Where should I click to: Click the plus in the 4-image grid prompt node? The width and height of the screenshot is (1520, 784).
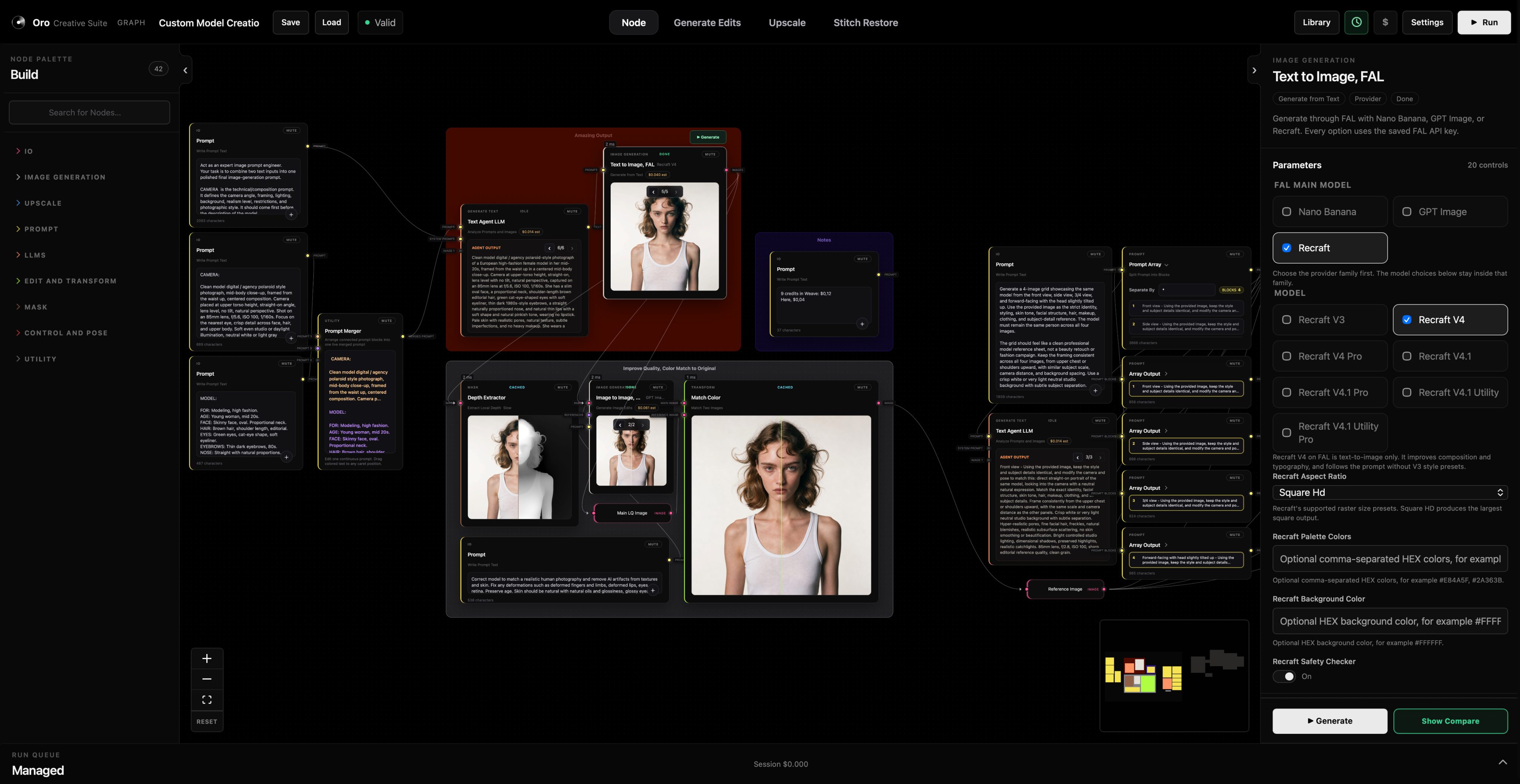[x=1095, y=390]
